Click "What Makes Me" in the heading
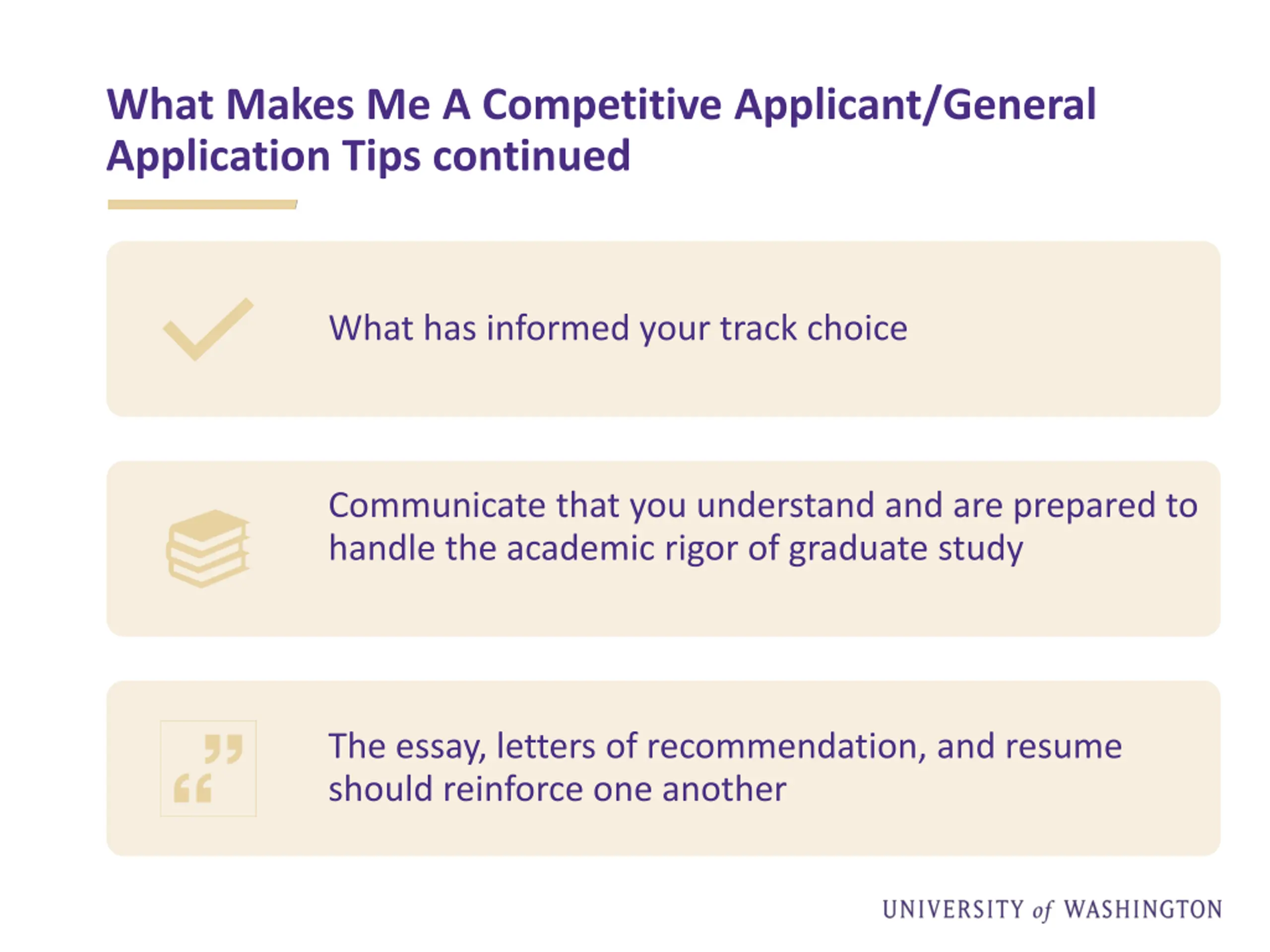 (x=269, y=105)
